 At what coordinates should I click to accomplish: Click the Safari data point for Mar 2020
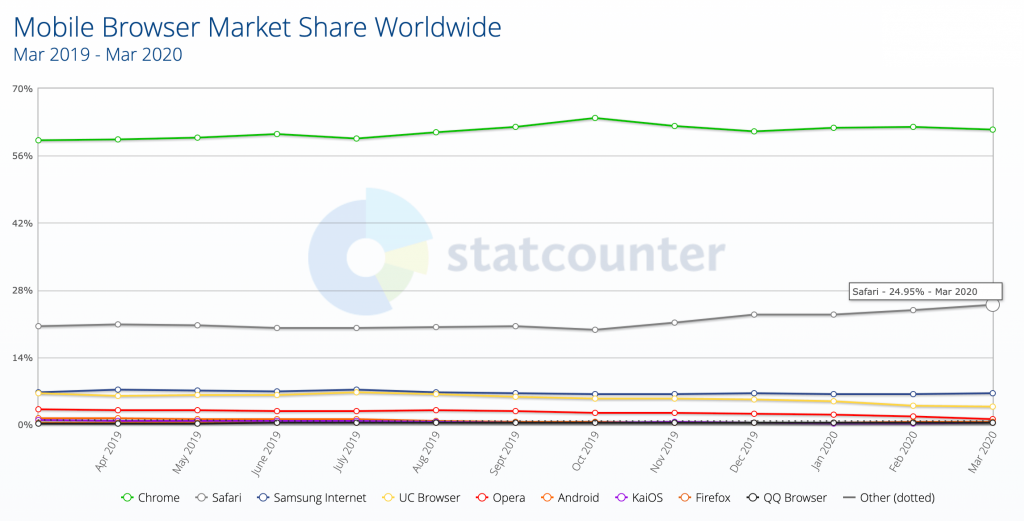coord(992,304)
